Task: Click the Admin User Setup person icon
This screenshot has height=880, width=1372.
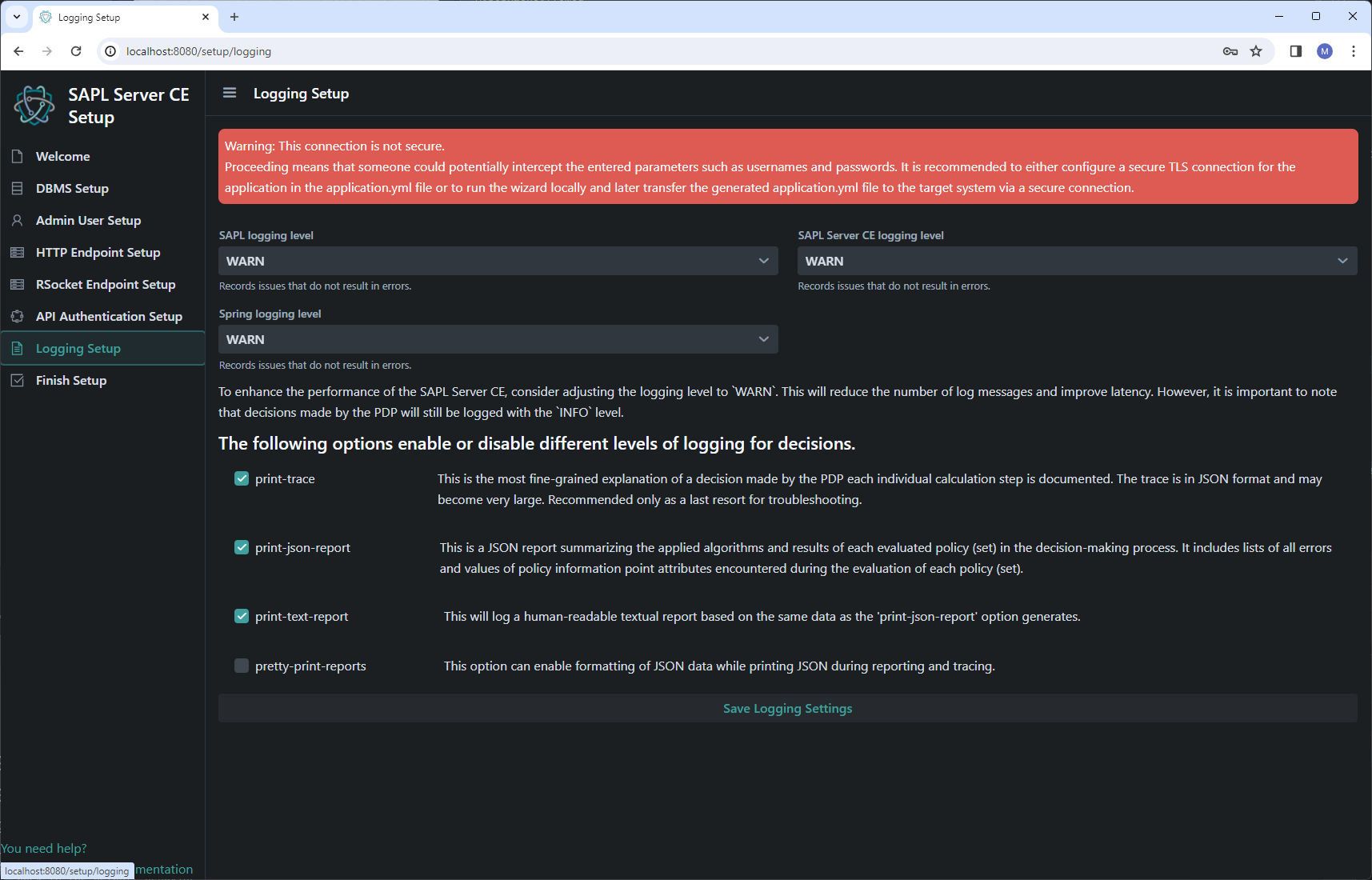Action: 18,220
